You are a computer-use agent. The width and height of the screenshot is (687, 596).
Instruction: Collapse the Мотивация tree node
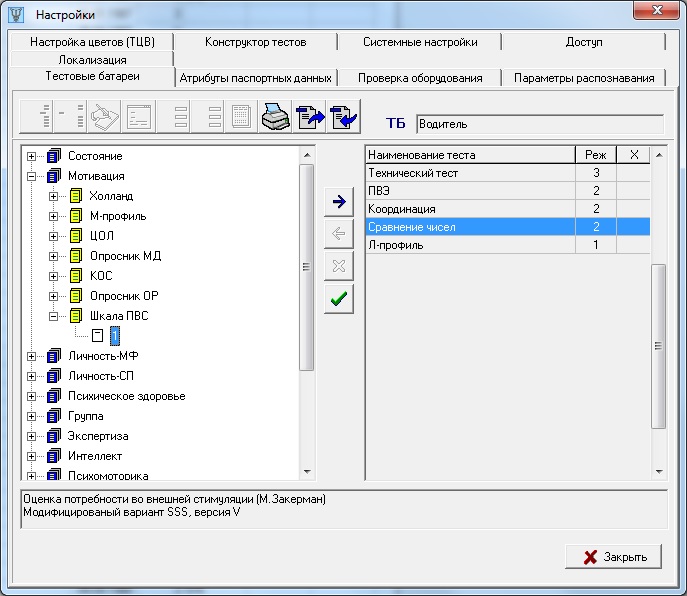pyautogui.click(x=31, y=176)
